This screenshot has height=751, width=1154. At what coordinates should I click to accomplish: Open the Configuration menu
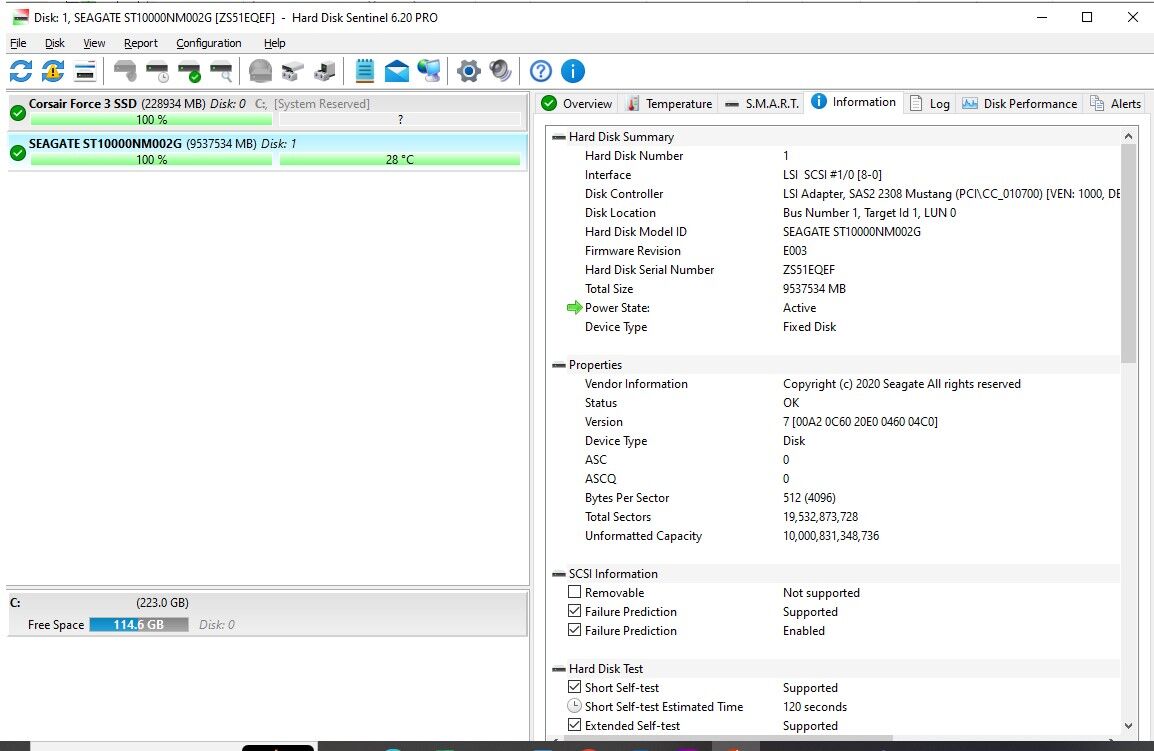tap(208, 43)
